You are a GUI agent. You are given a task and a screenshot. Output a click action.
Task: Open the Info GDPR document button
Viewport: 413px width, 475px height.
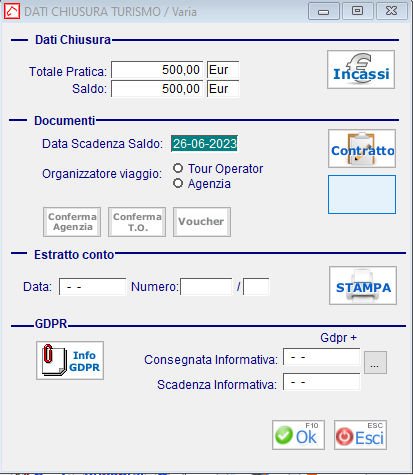click(70, 360)
